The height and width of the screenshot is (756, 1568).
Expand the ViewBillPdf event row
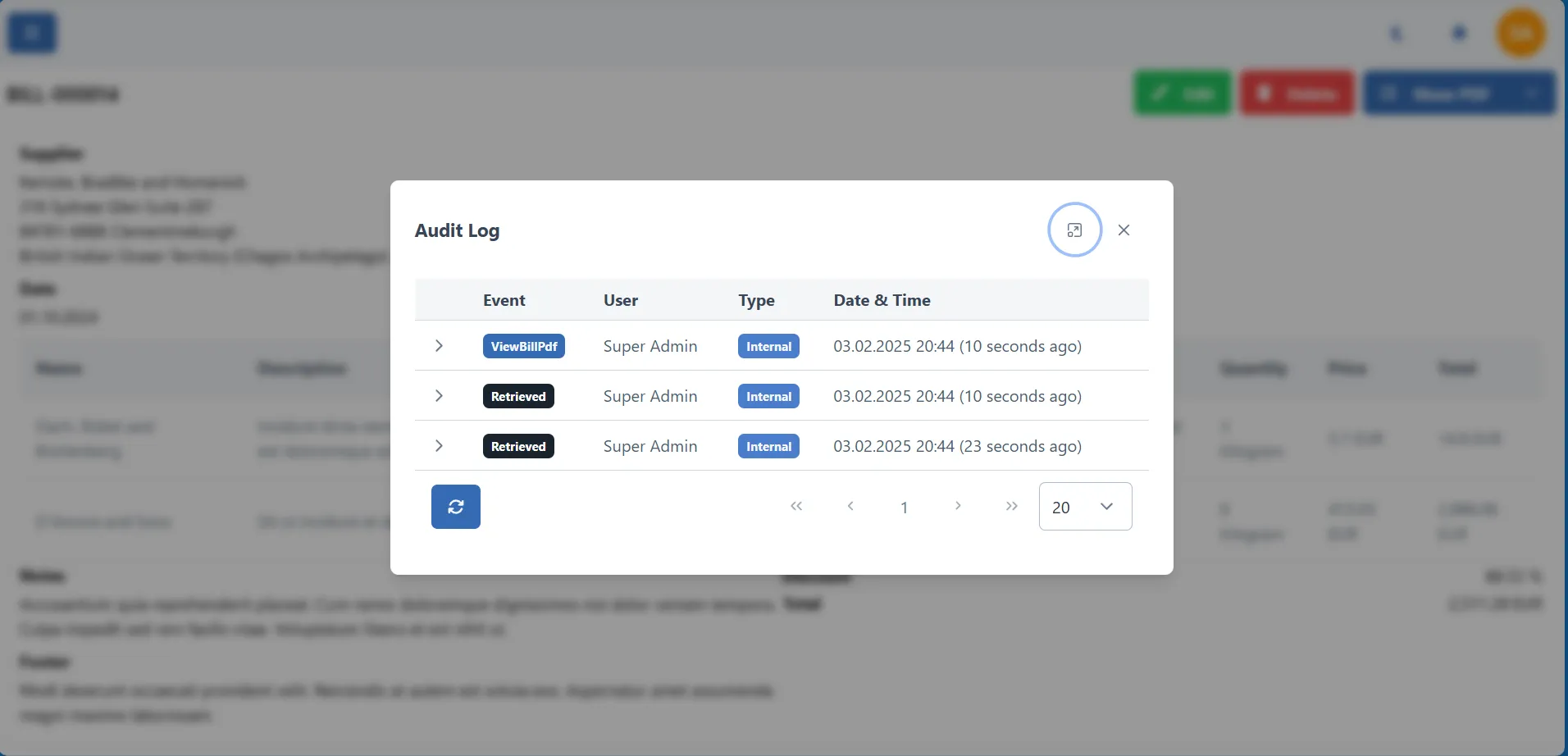pyautogui.click(x=439, y=346)
